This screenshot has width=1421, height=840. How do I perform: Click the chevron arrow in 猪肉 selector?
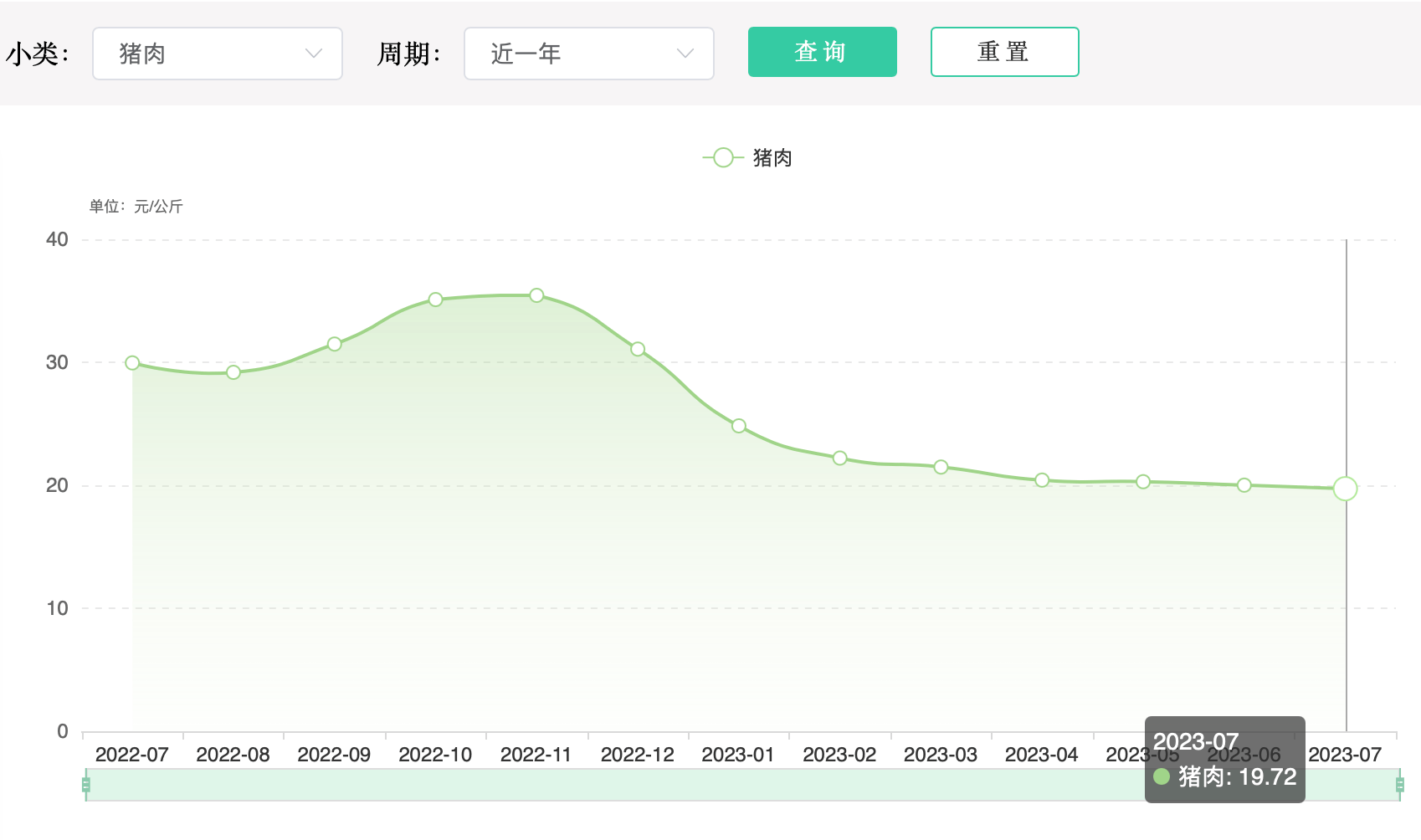tap(314, 54)
